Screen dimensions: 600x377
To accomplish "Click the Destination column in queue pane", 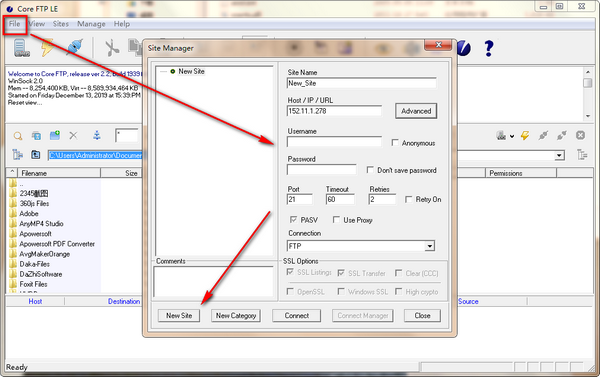I will (x=124, y=301).
